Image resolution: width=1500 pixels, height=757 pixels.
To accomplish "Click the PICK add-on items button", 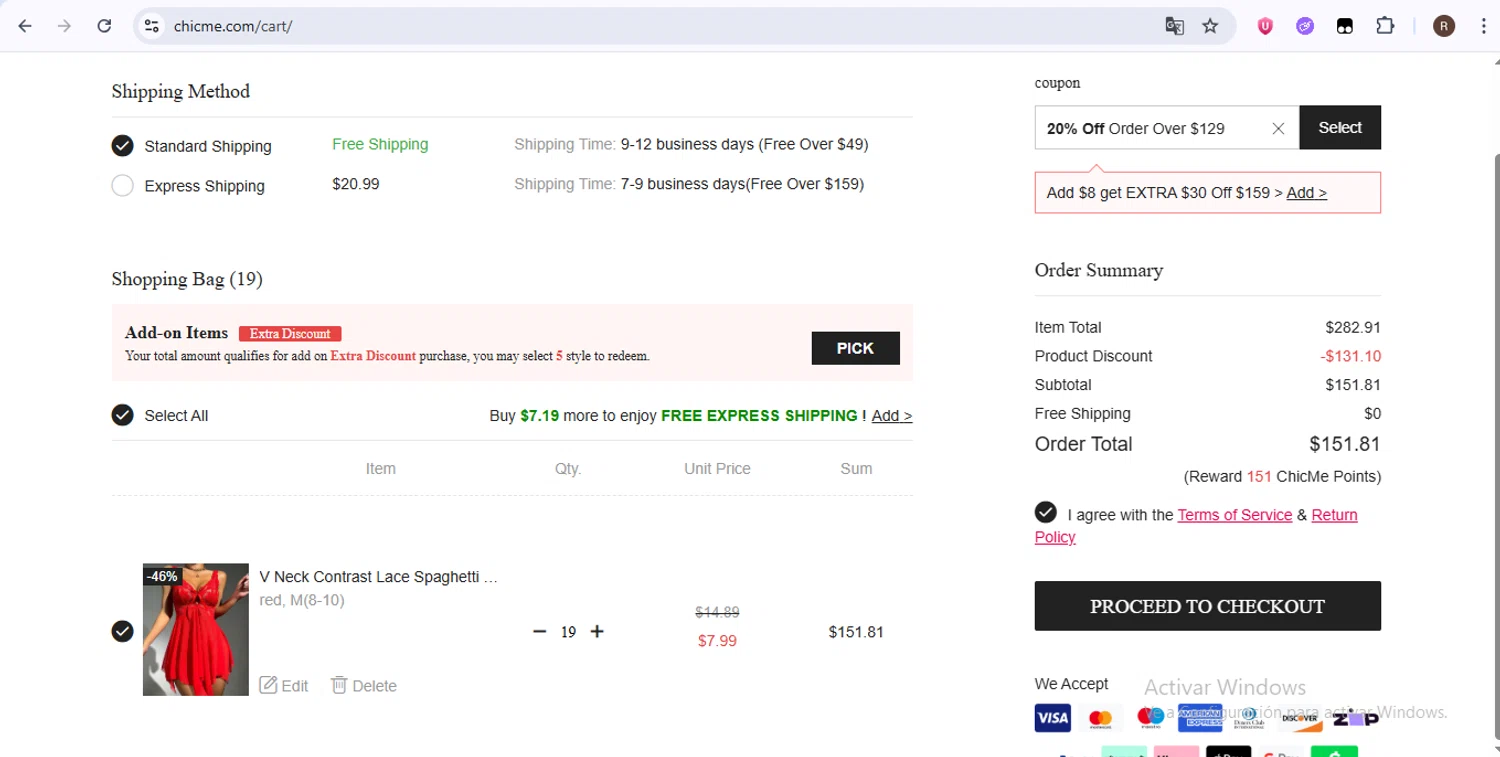I will point(855,348).
